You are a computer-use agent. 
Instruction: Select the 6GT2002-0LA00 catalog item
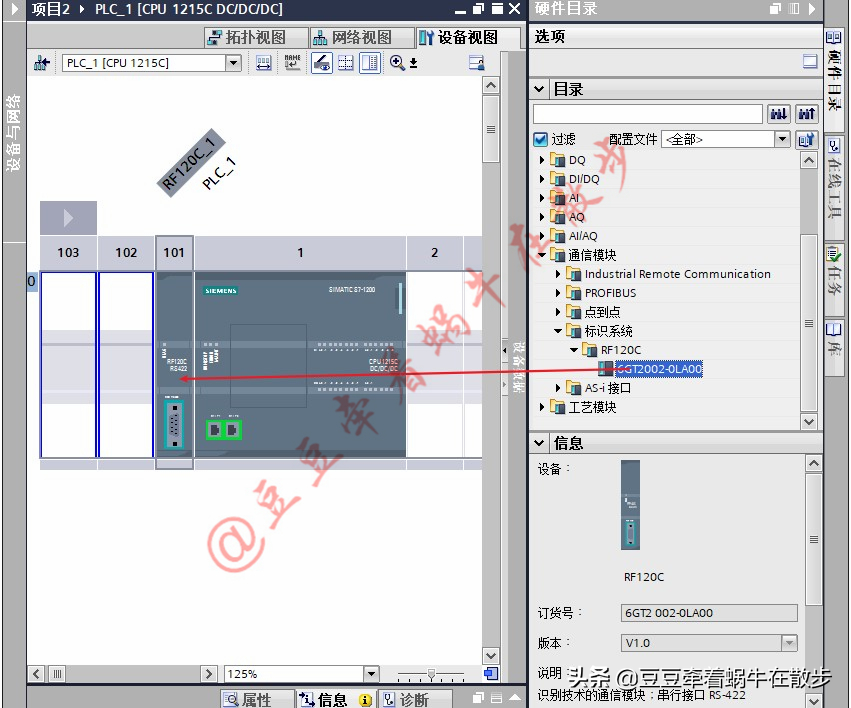658,369
